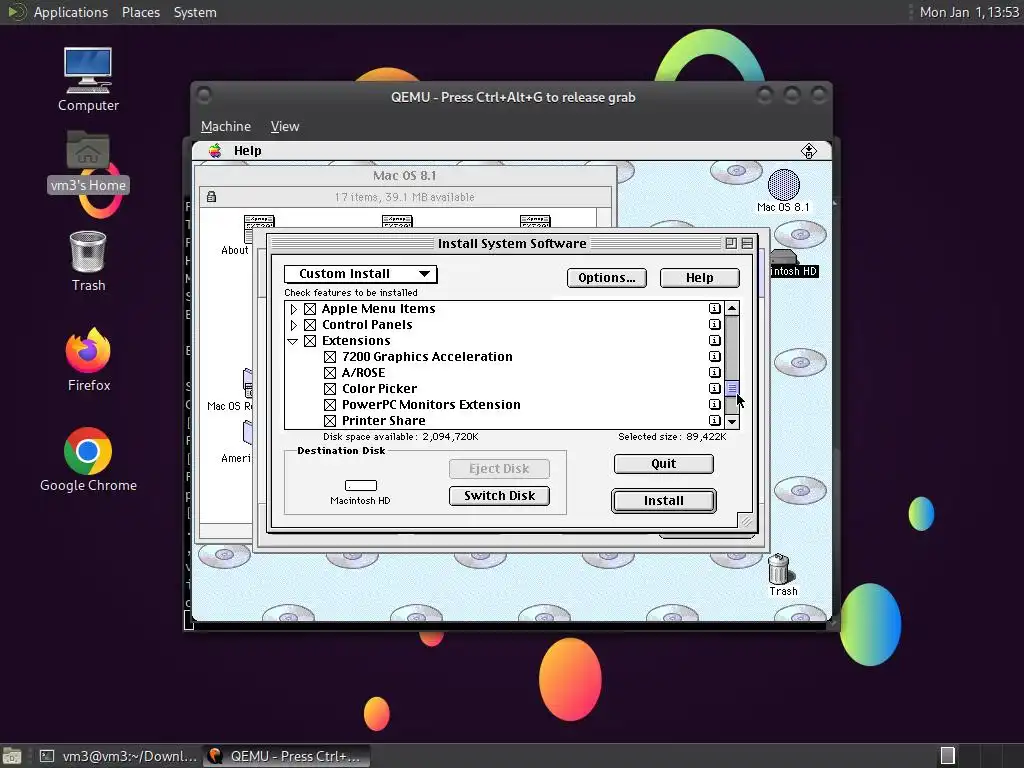Uncheck PowerPC Monitors Extension checkbox
The height and width of the screenshot is (768, 1024).
tap(330, 405)
